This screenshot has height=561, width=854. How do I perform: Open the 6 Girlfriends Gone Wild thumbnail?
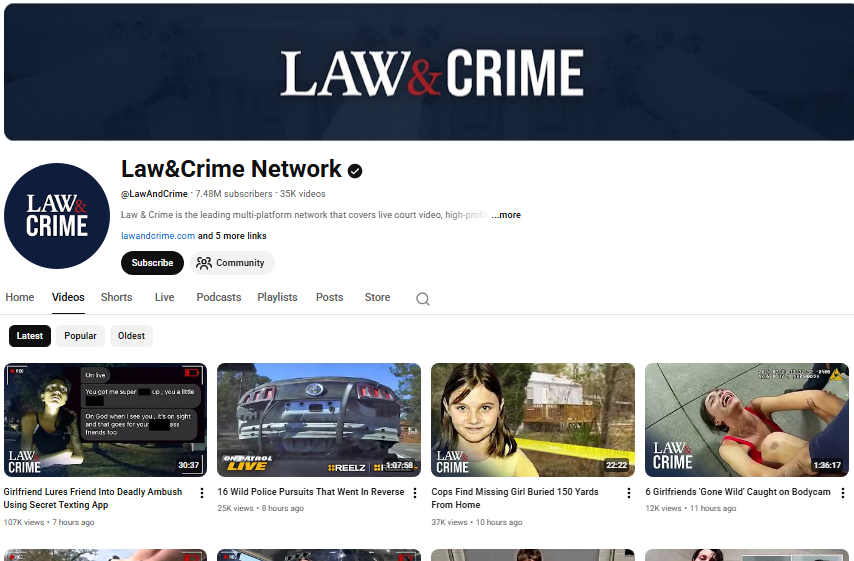tap(747, 420)
